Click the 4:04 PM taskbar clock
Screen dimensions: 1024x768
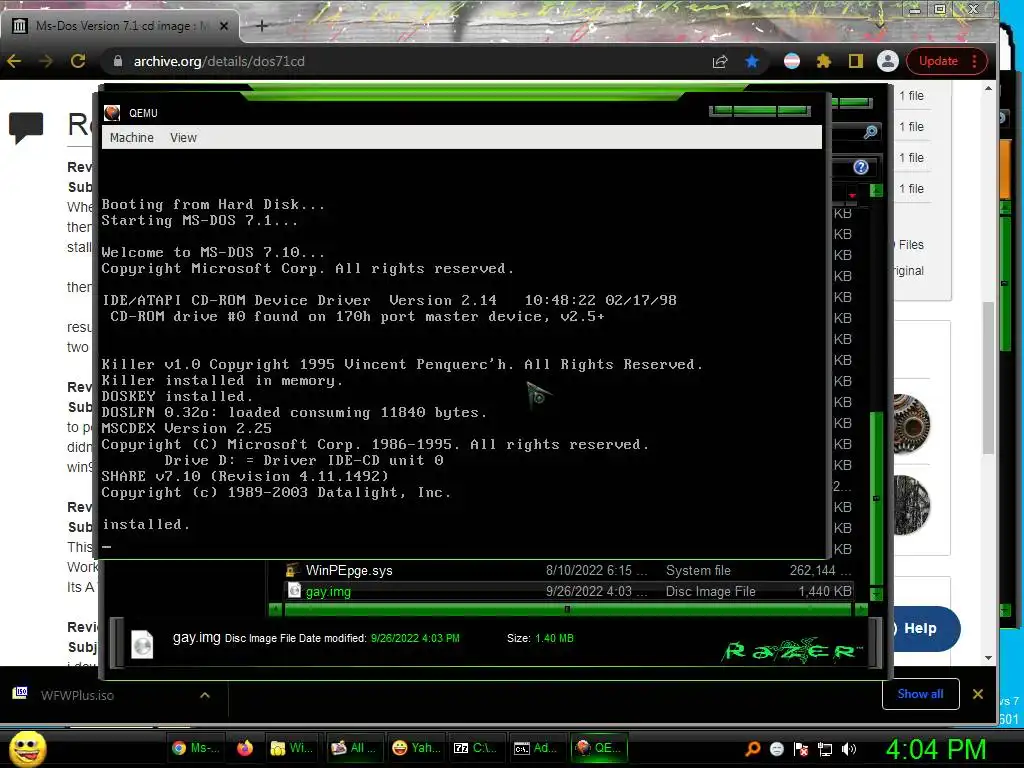935,750
